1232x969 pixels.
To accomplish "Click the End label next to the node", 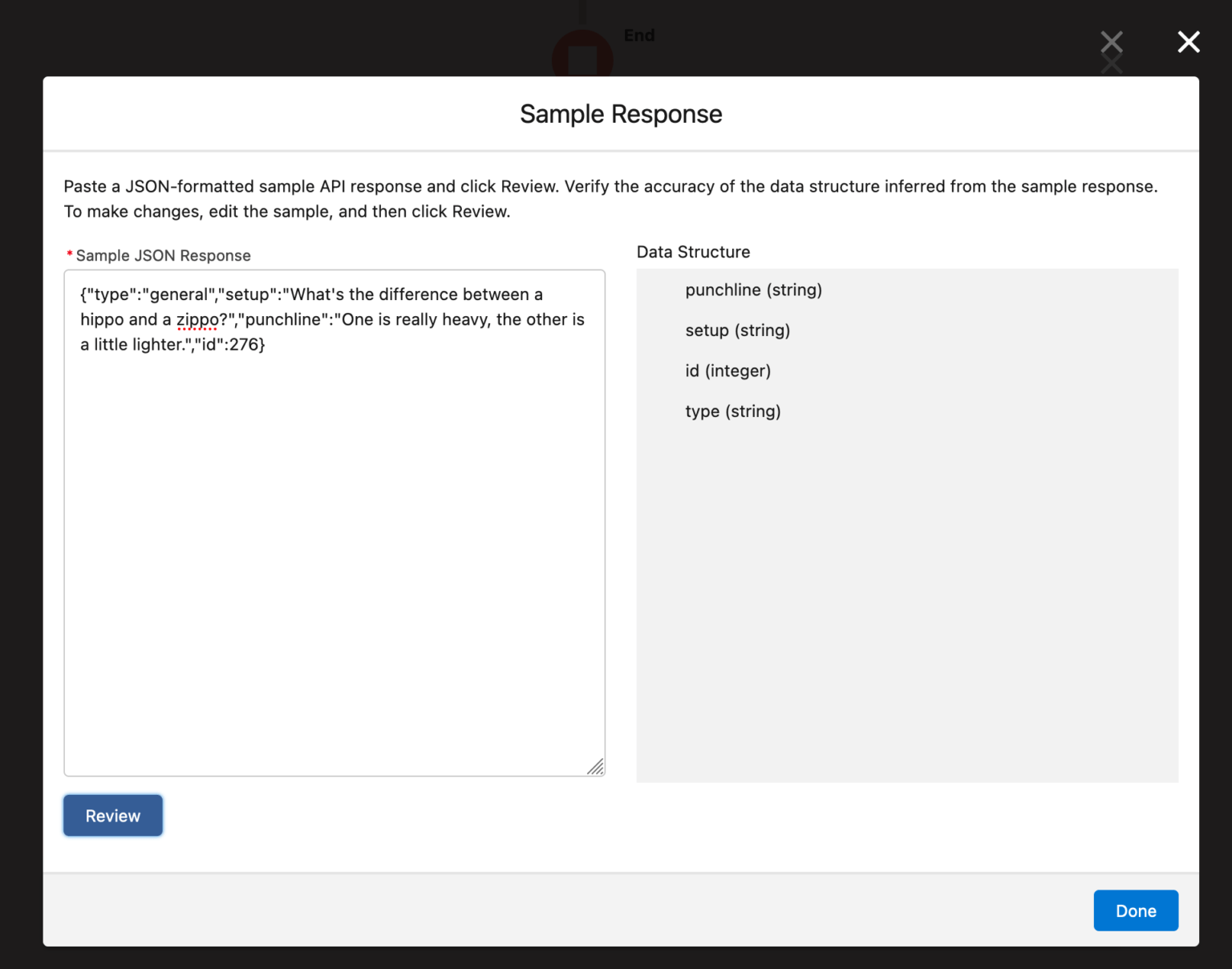I will (639, 35).
